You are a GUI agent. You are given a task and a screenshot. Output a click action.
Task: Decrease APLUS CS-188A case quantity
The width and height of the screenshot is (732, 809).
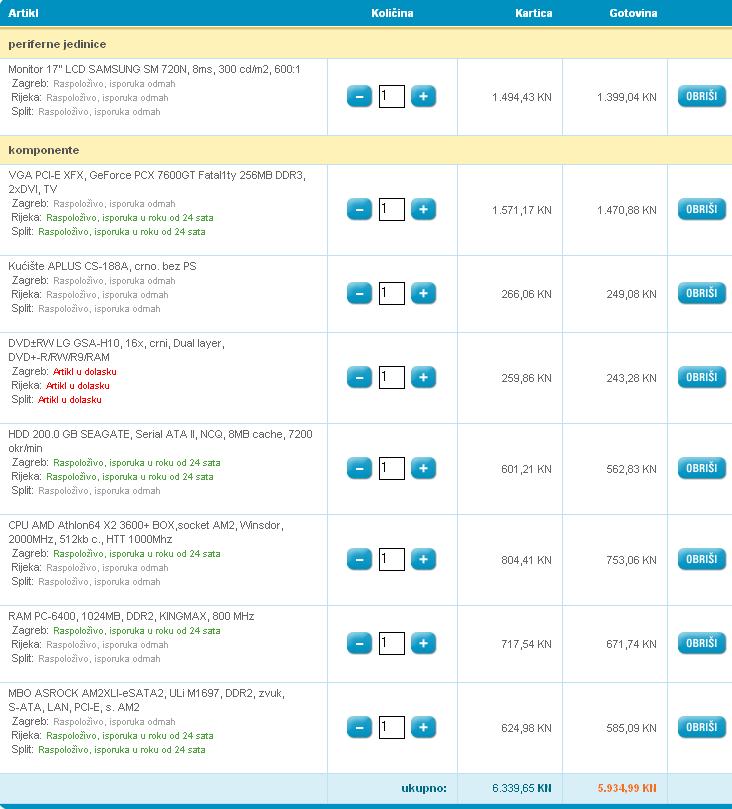point(360,294)
